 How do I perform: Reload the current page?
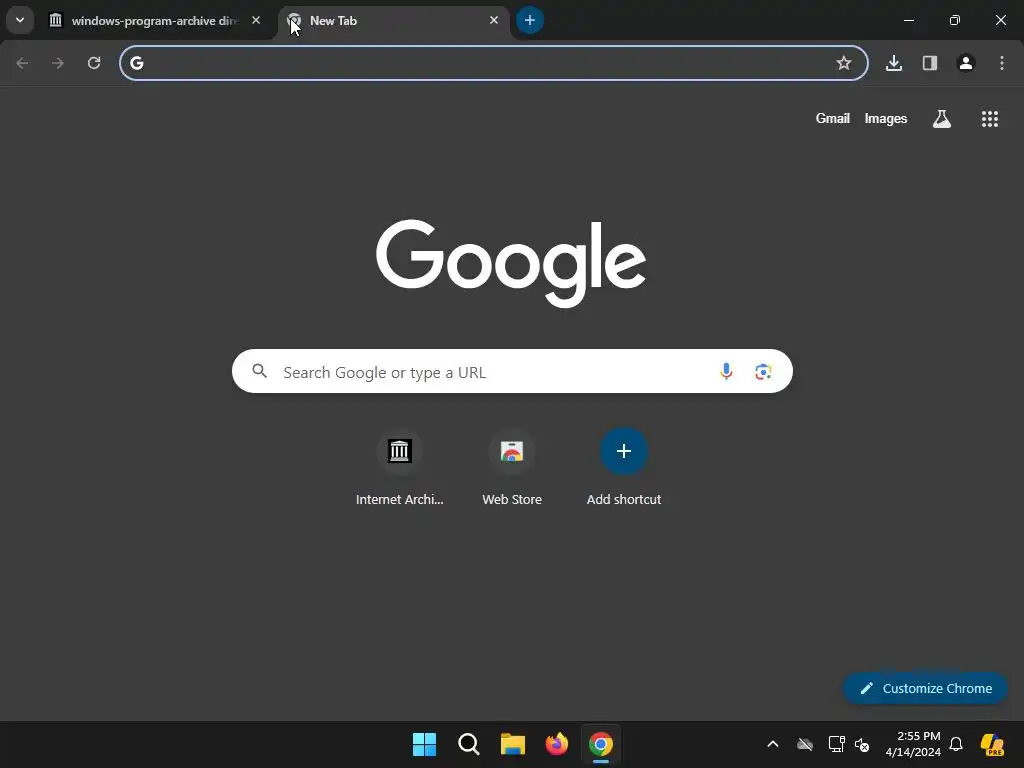click(x=94, y=63)
